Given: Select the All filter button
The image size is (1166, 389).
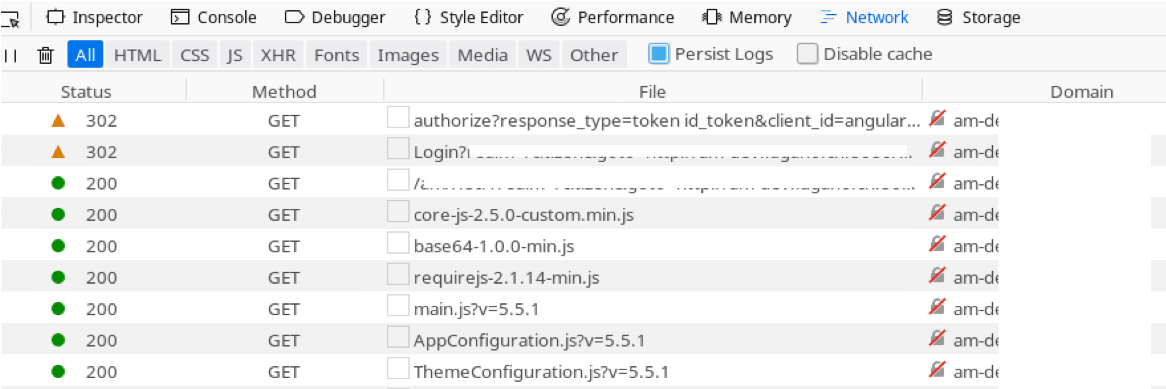Looking at the screenshot, I should 86,55.
